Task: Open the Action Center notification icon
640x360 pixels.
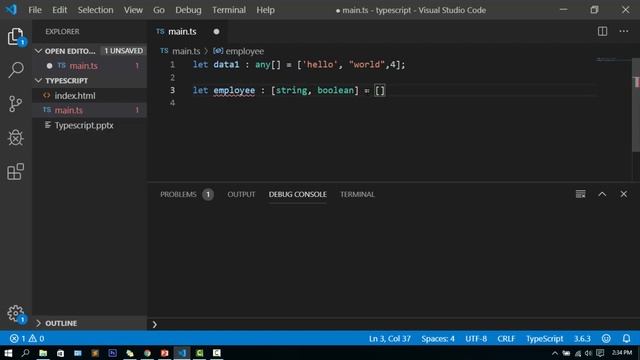Action: (x=600, y=353)
